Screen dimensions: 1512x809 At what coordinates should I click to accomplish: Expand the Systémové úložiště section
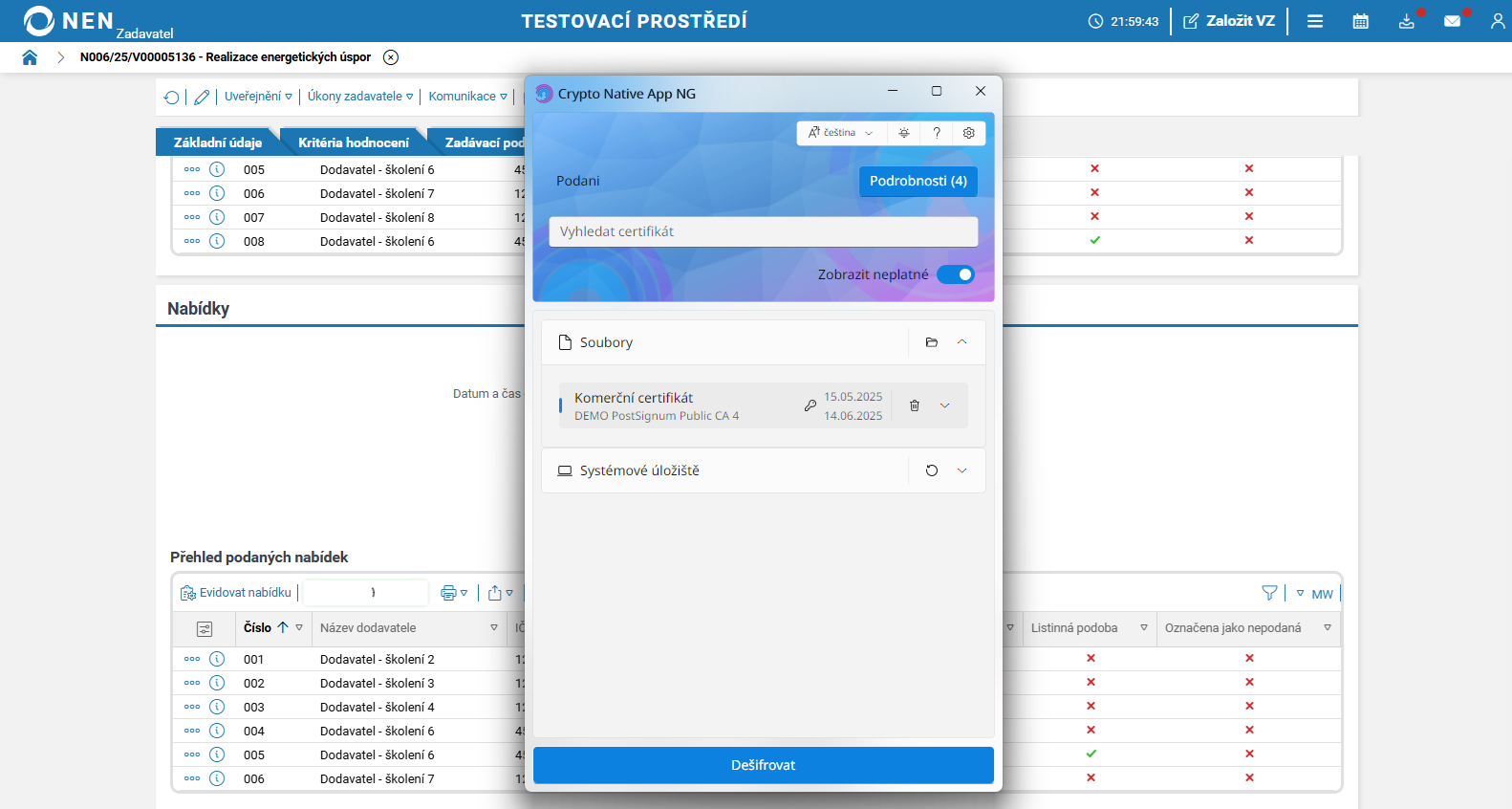[962, 470]
